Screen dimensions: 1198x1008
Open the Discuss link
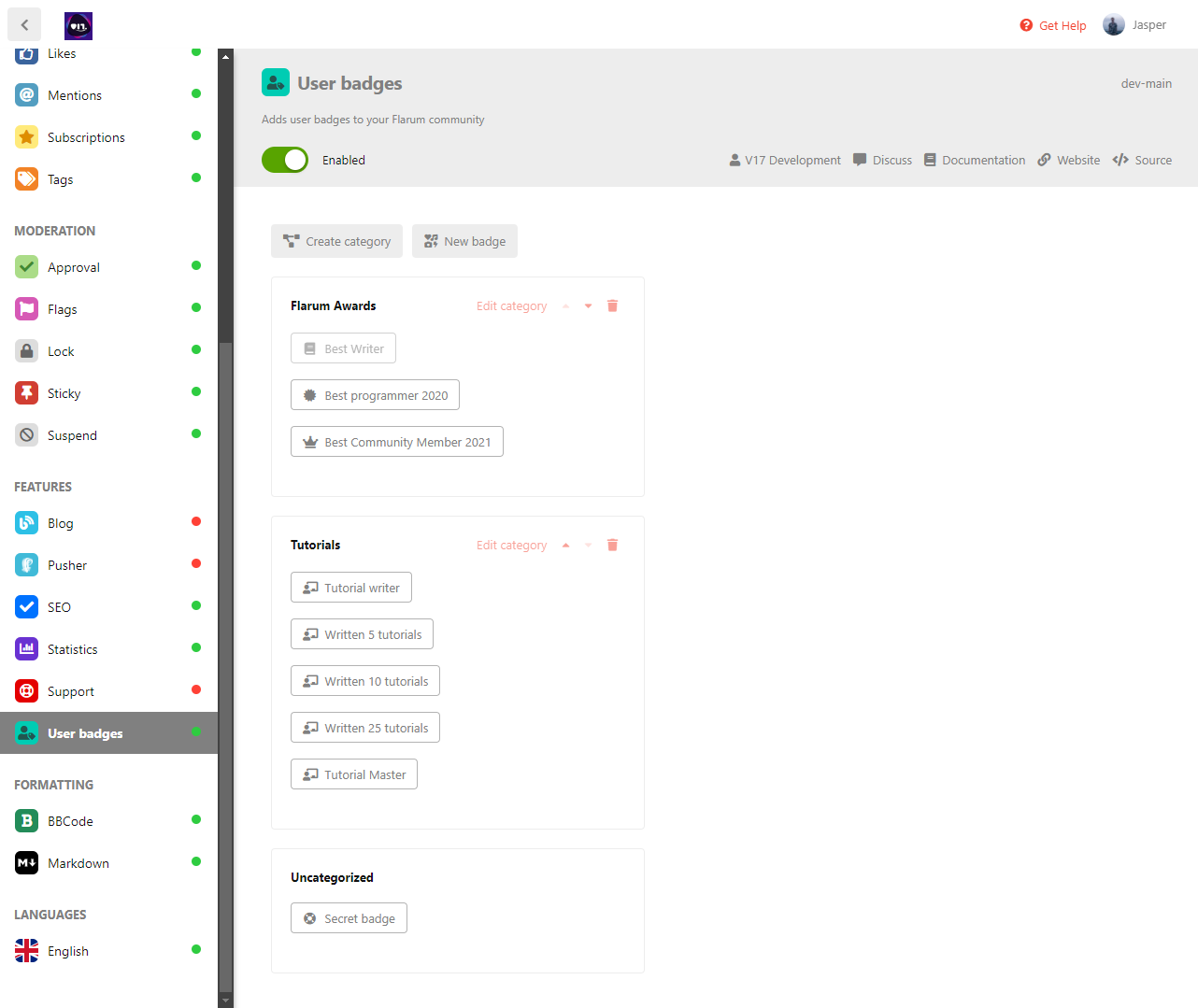click(882, 160)
